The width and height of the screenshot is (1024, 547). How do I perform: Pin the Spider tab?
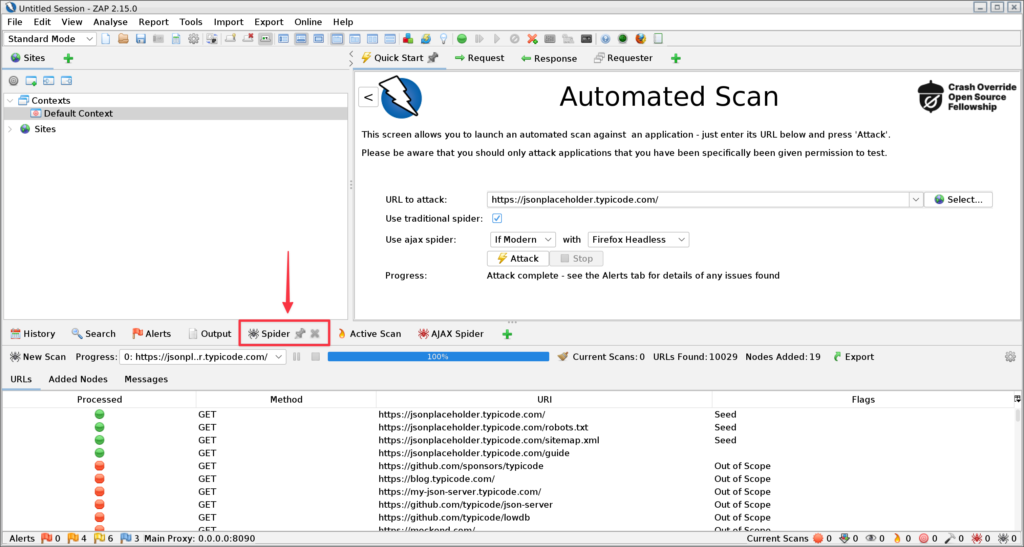(300, 334)
